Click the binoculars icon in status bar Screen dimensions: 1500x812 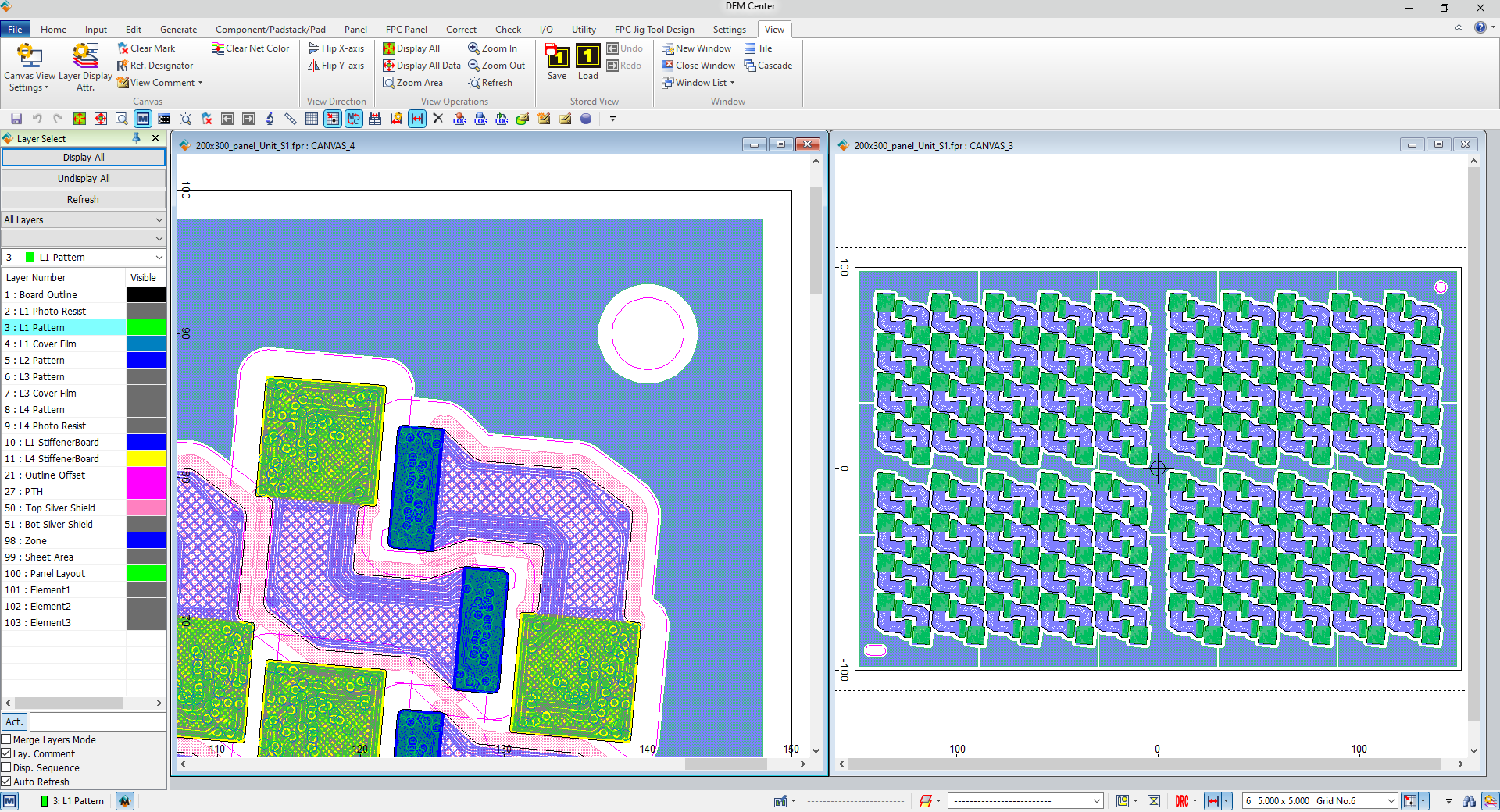[1470, 801]
